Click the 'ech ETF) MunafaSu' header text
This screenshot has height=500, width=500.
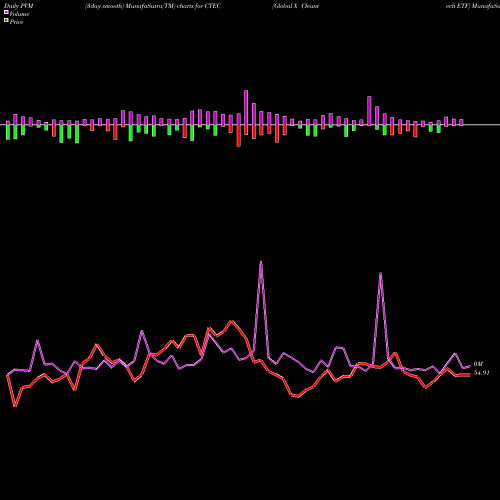point(473,6)
